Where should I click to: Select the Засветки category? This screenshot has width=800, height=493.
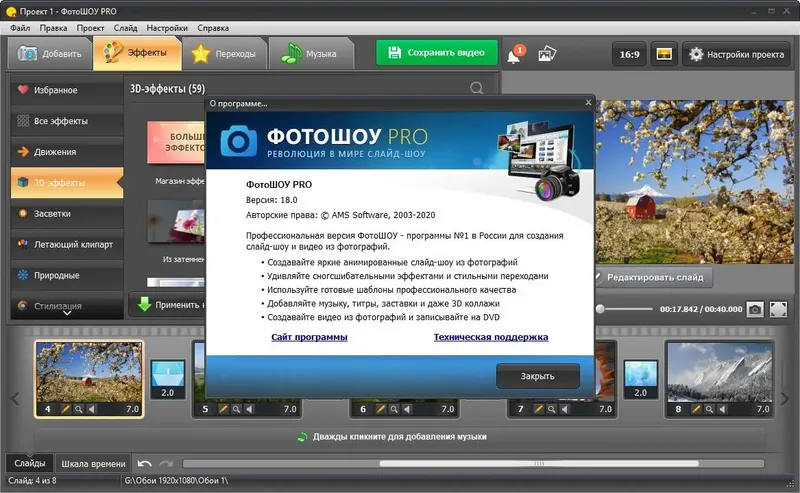67,213
